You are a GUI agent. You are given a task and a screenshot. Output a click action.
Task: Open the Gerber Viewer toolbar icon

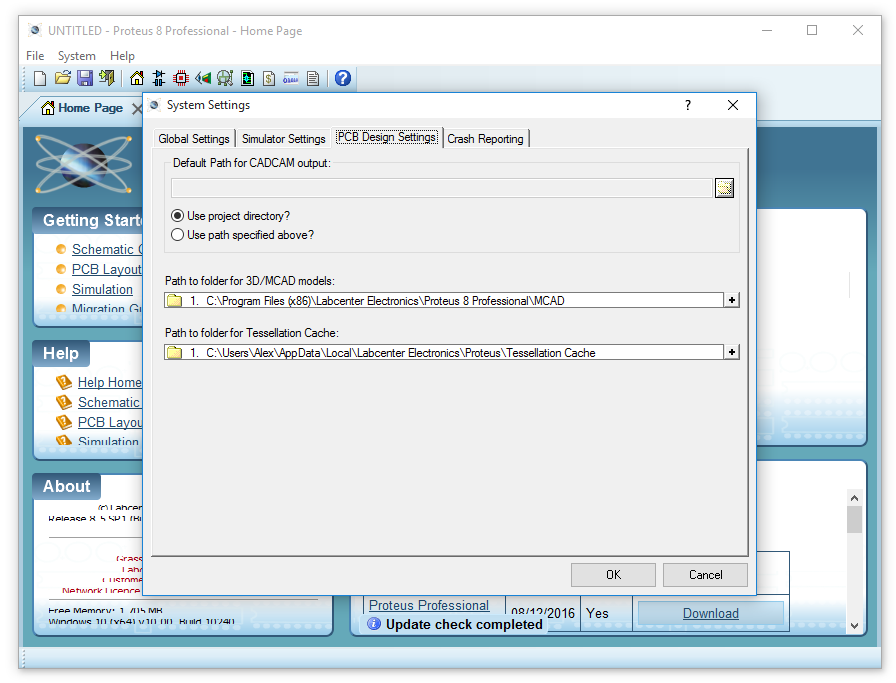pos(225,78)
